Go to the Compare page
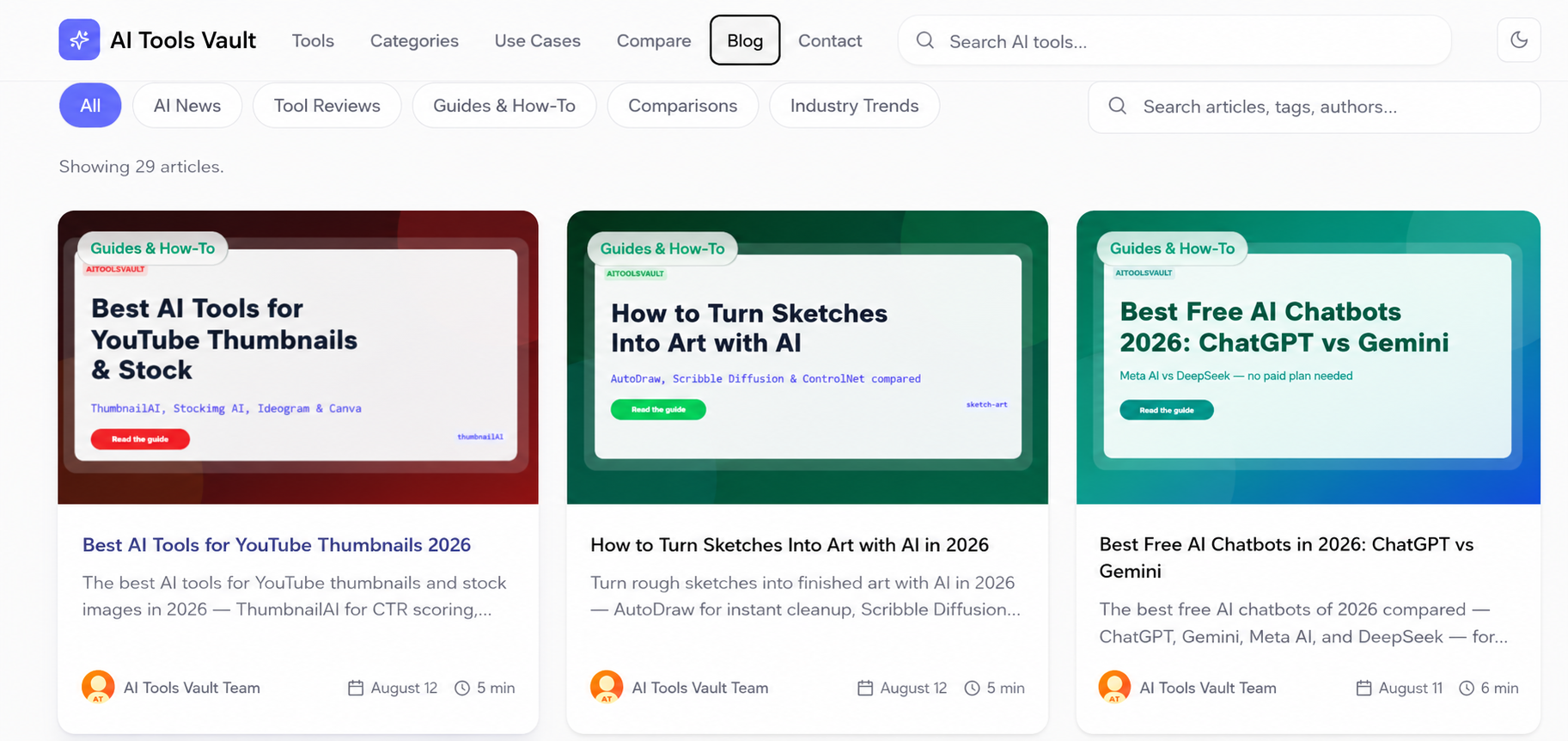Viewport: 1568px width, 741px height. (654, 40)
